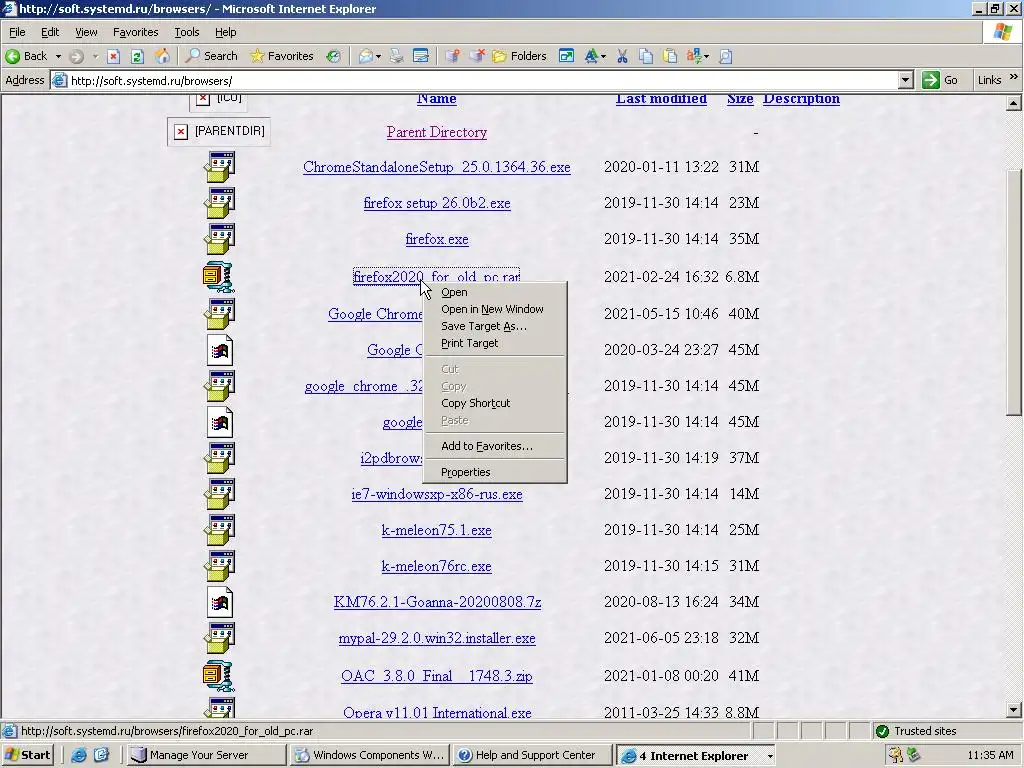The image size is (1024, 768).
Task: Click the Forward navigation arrow
Action: click(x=76, y=56)
